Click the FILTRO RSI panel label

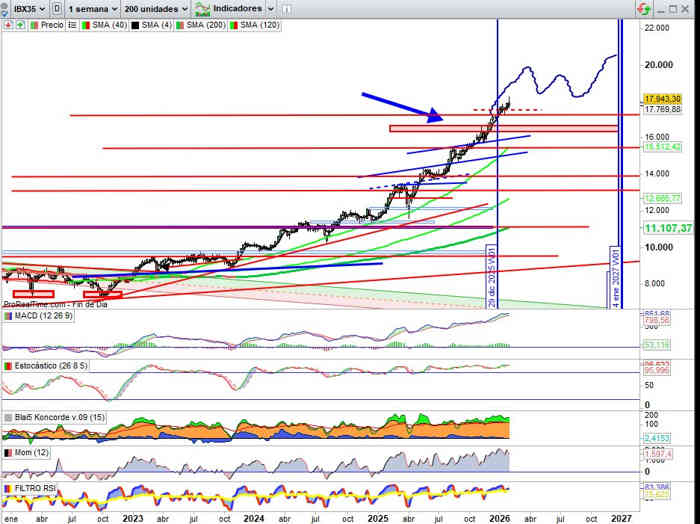[x=35, y=488]
